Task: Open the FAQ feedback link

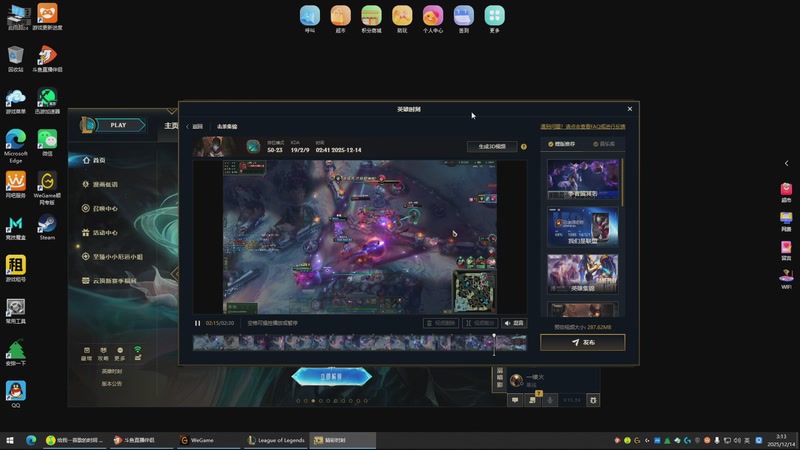Action: pyautogui.click(x=583, y=127)
